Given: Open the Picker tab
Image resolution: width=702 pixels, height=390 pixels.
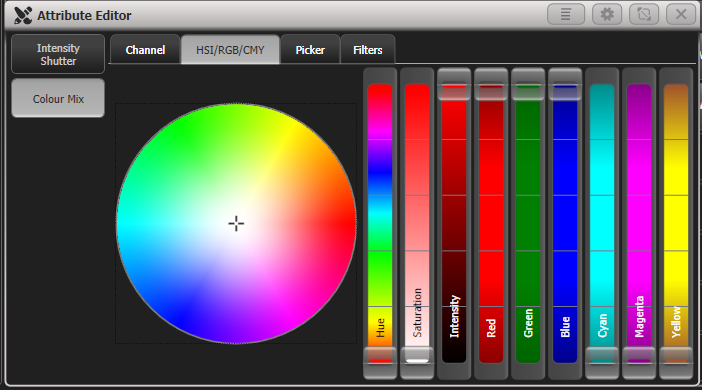Looking at the screenshot, I should tap(310, 50).
